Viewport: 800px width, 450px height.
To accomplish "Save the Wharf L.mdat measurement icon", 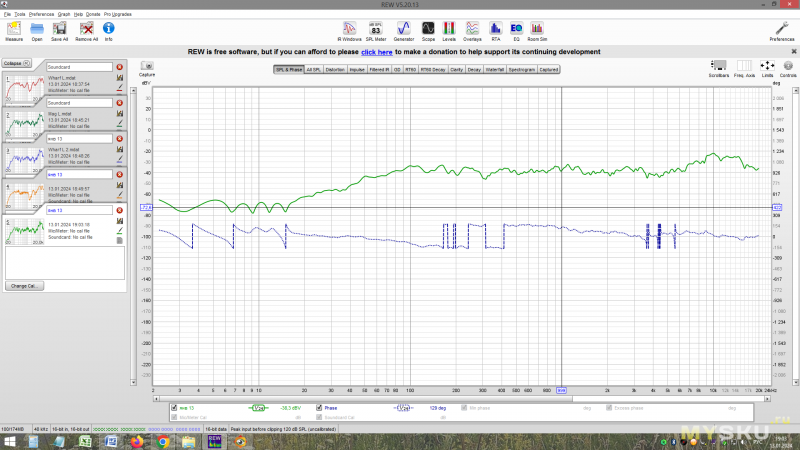I will [x=120, y=78].
